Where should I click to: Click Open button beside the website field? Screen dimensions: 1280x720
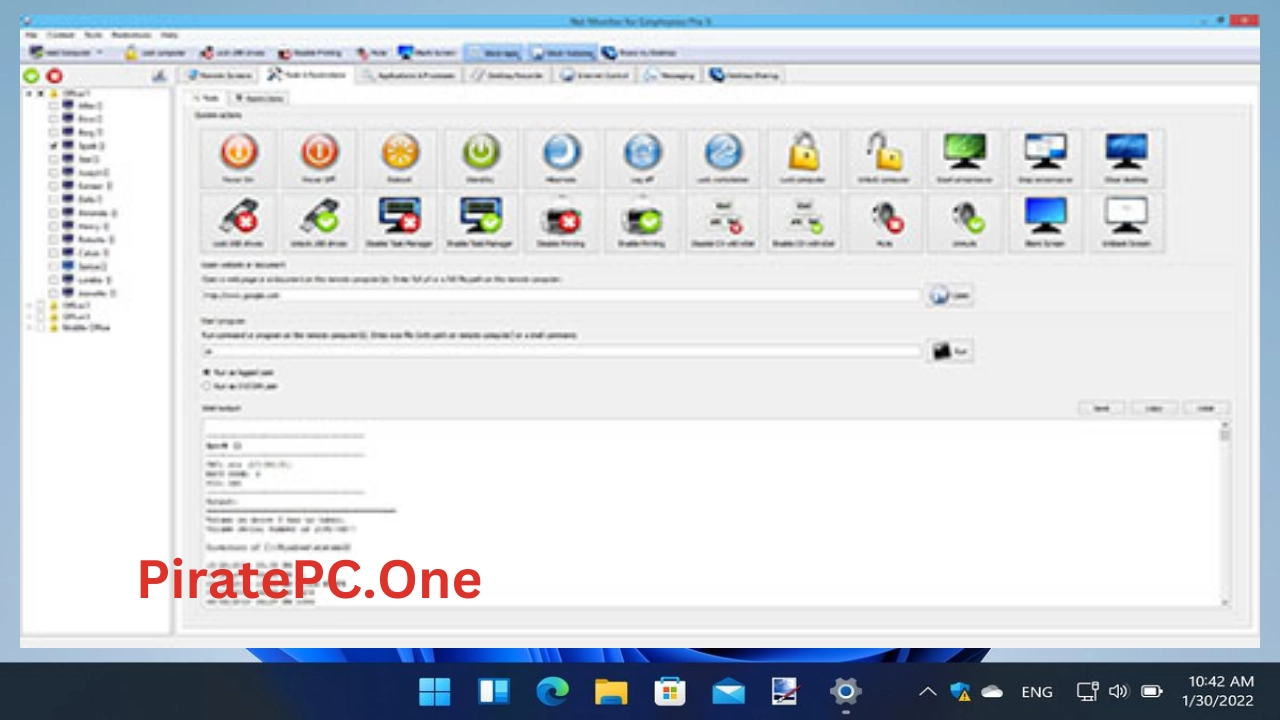(950, 296)
